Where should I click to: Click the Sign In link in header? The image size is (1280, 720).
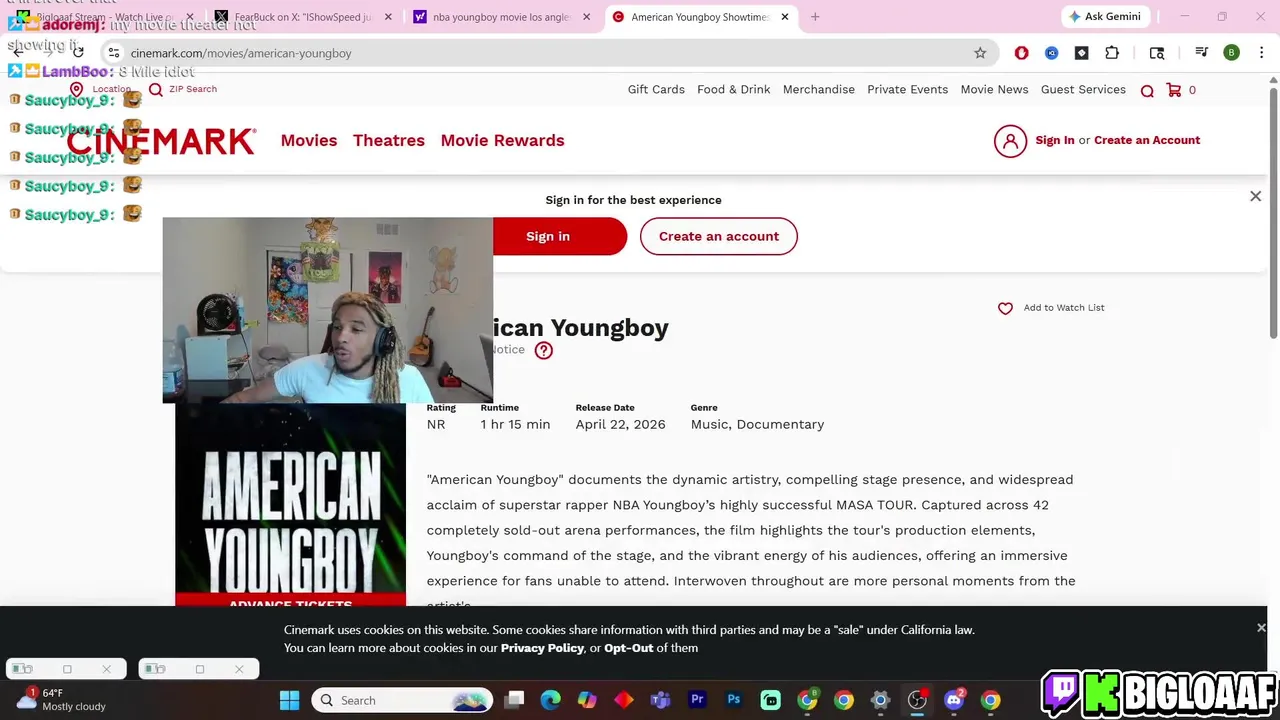1055,140
